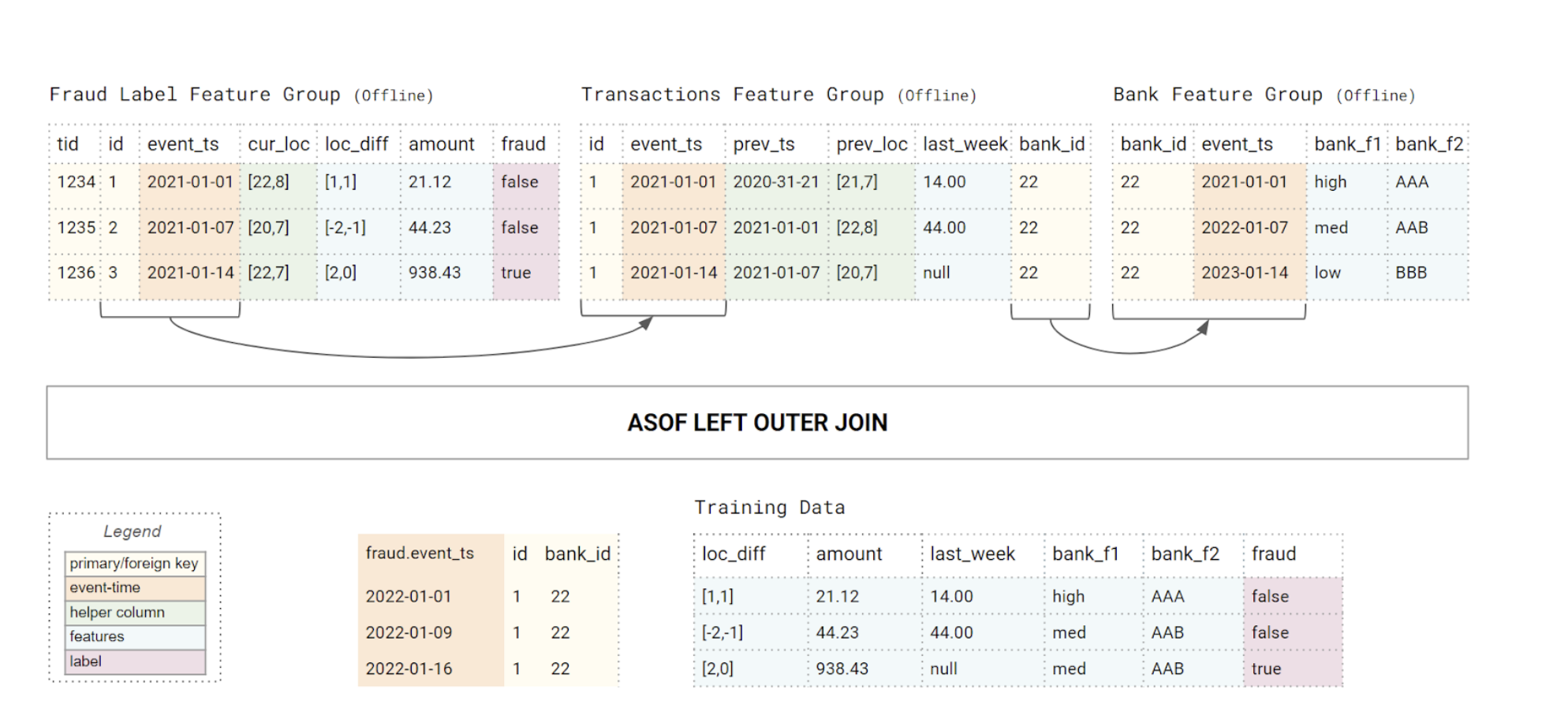Select the Training Data title
The image size is (1568, 727).
pos(769,508)
